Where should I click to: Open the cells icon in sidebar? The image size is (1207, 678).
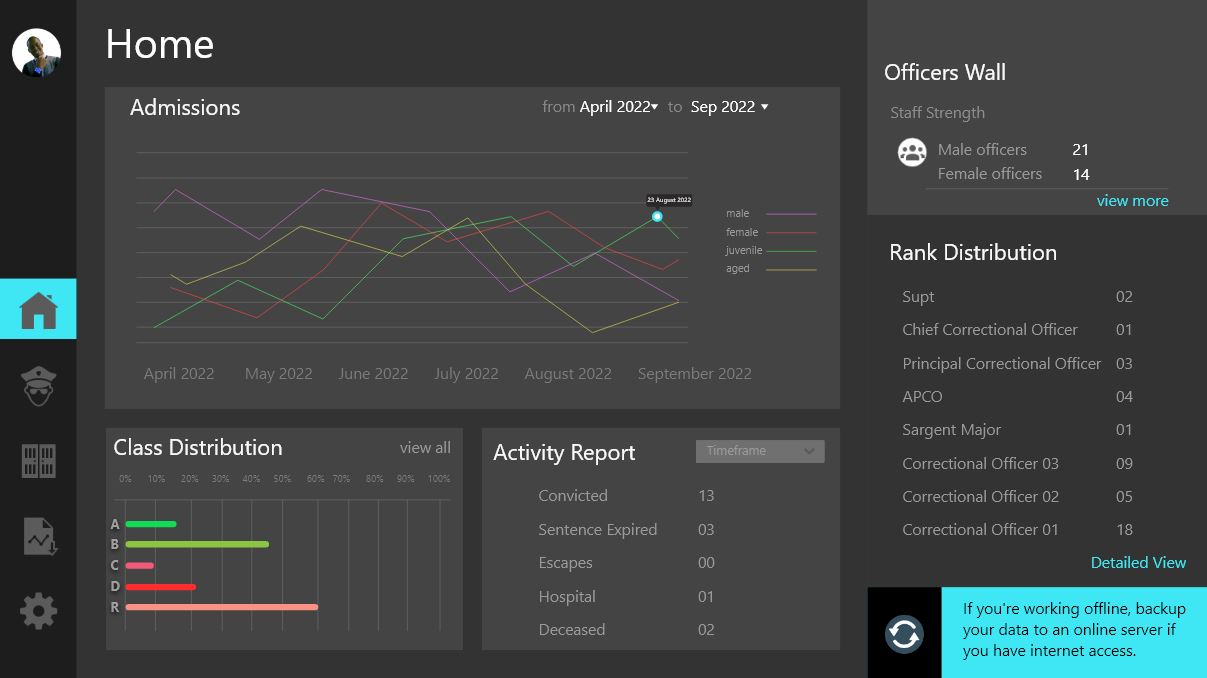point(38,461)
